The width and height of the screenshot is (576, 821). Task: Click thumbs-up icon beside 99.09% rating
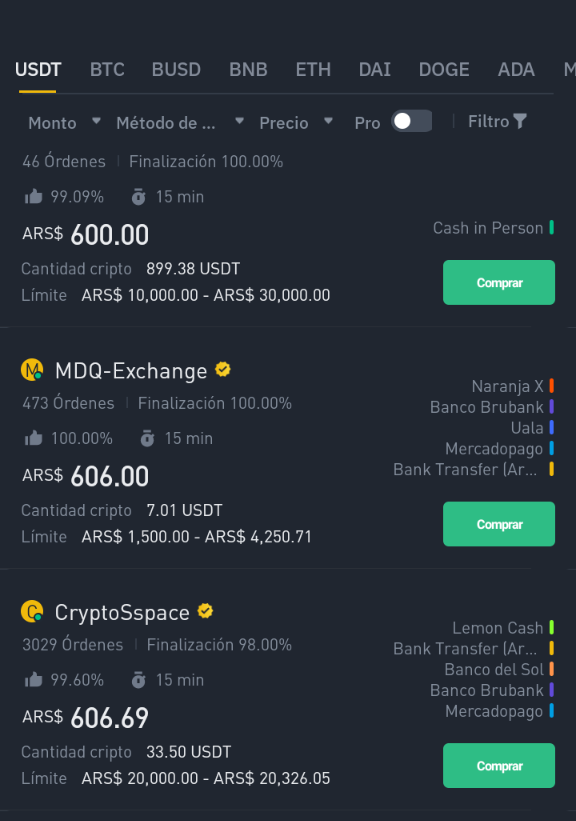pos(34,197)
